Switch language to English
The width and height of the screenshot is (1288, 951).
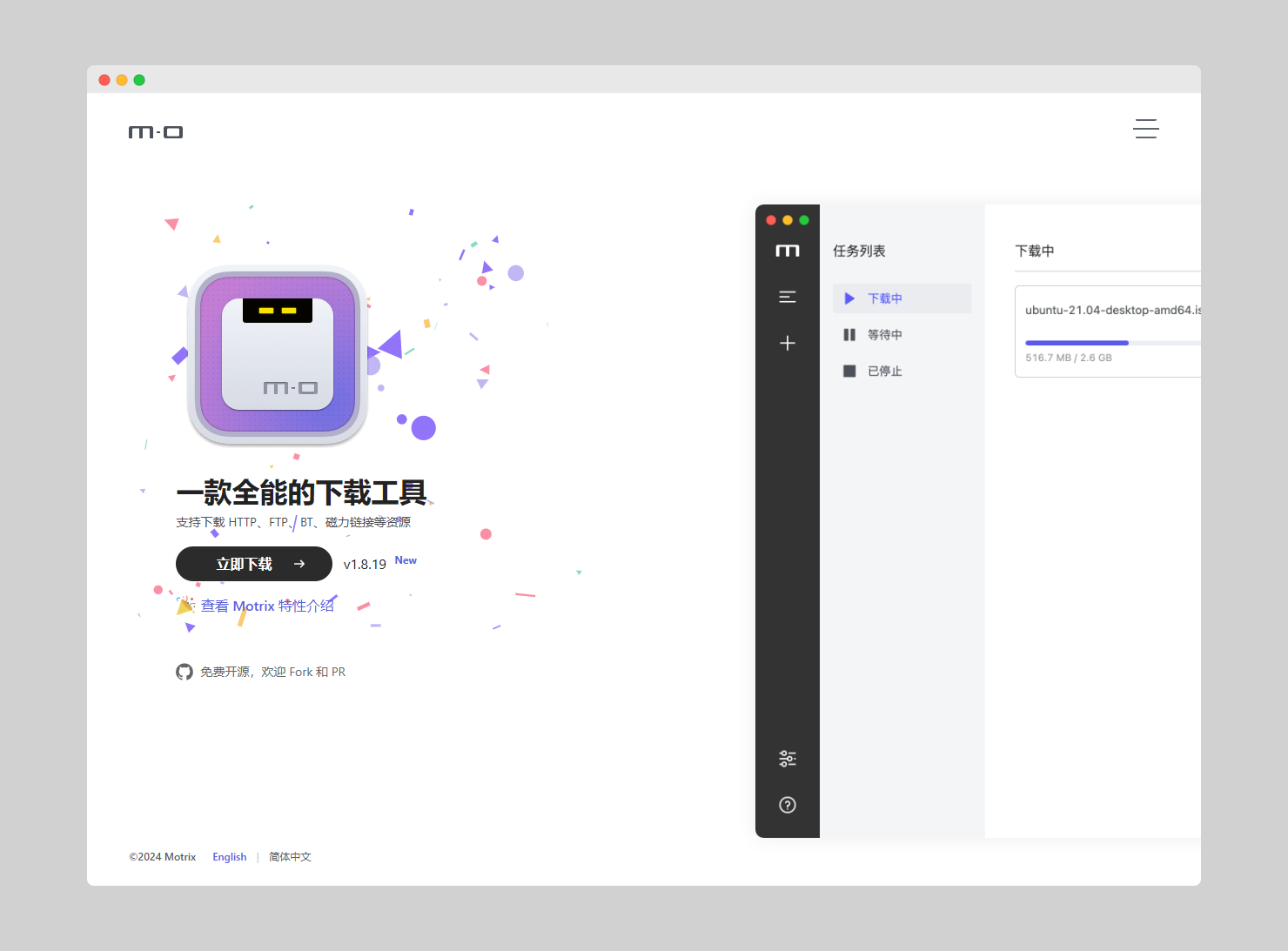[229, 857]
